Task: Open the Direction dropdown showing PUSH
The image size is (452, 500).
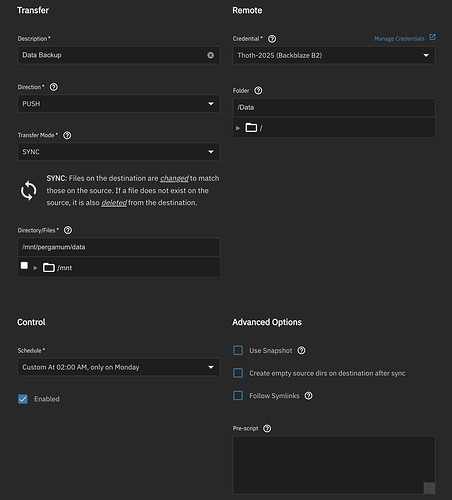Action: (119, 104)
